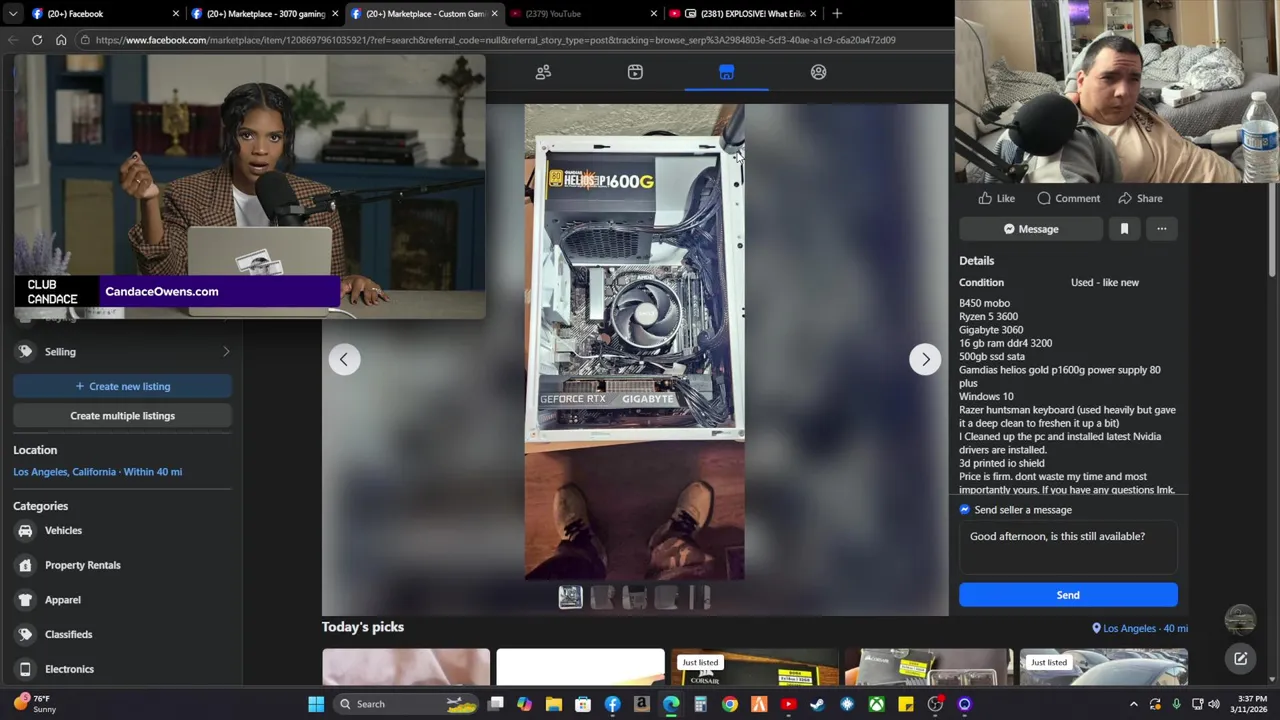
Task: Open the Amazon app in taskbar
Action: click(642, 704)
